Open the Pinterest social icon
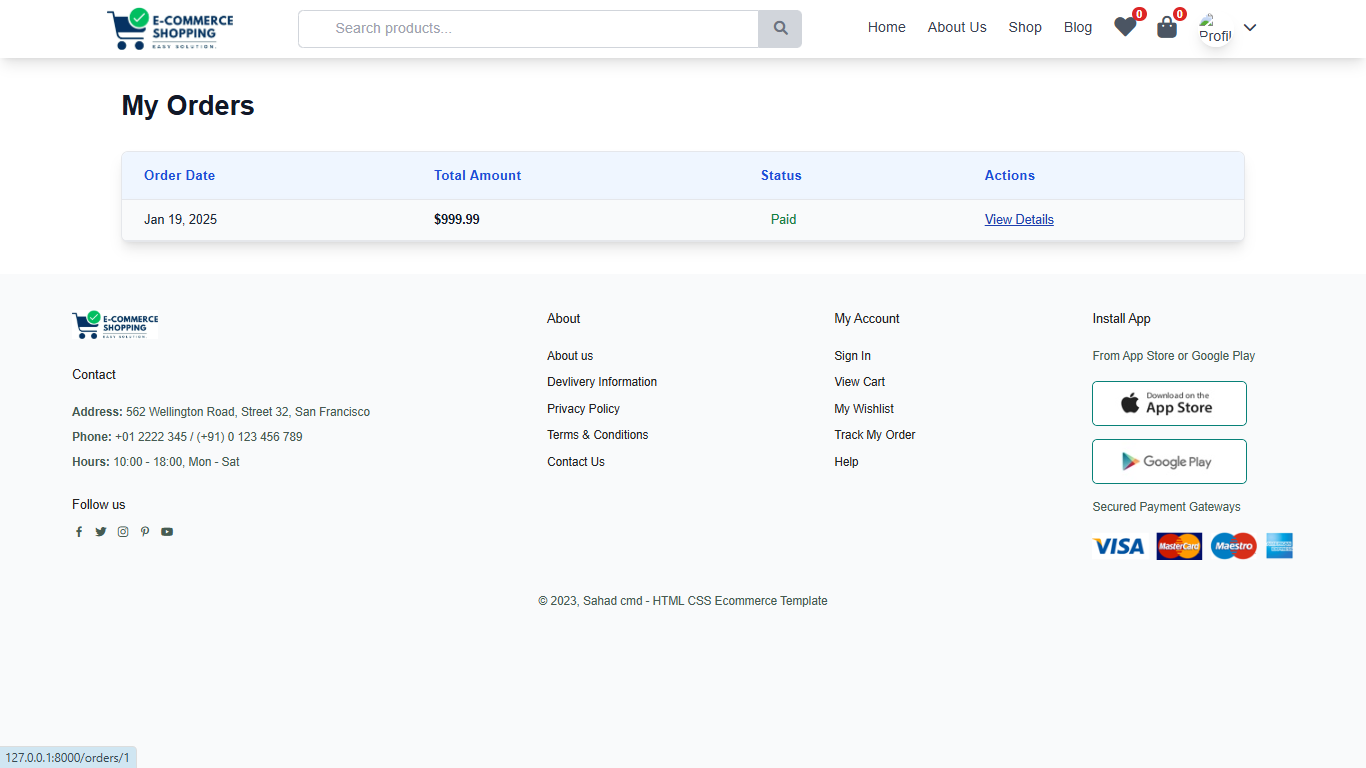 click(145, 532)
